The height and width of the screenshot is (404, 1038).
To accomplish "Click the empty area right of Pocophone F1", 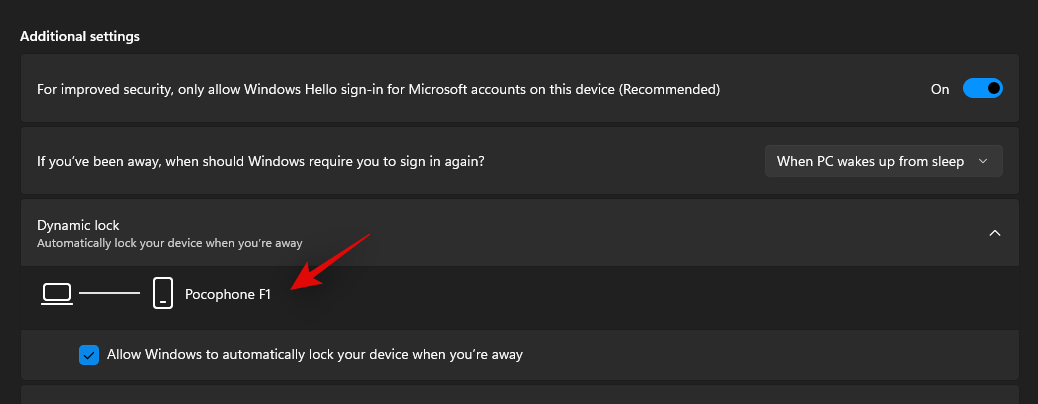I will pyautogui.click(x=642, y=295).
